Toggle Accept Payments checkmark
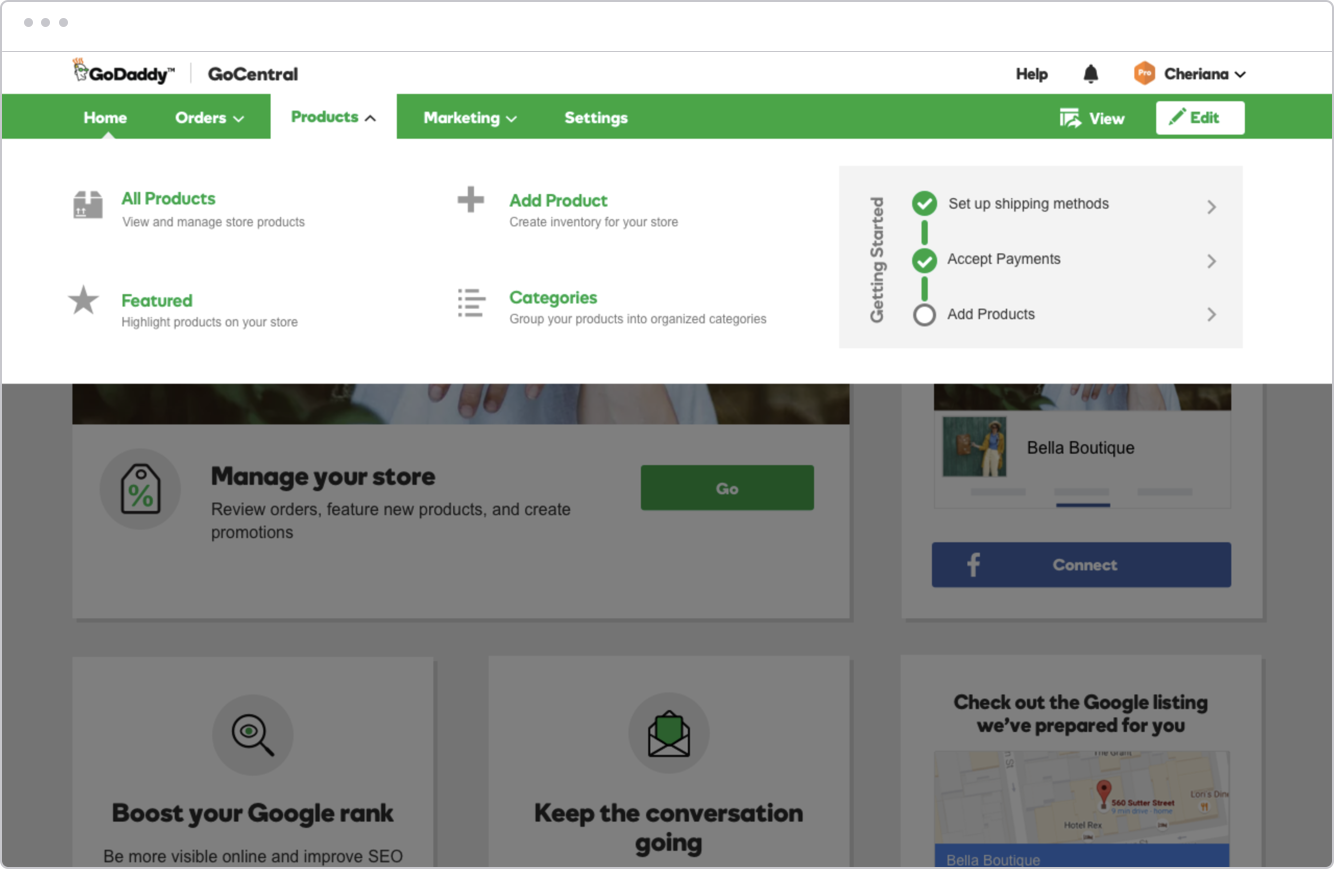Viewport: 1334px width, 869px height. (924, 260)
